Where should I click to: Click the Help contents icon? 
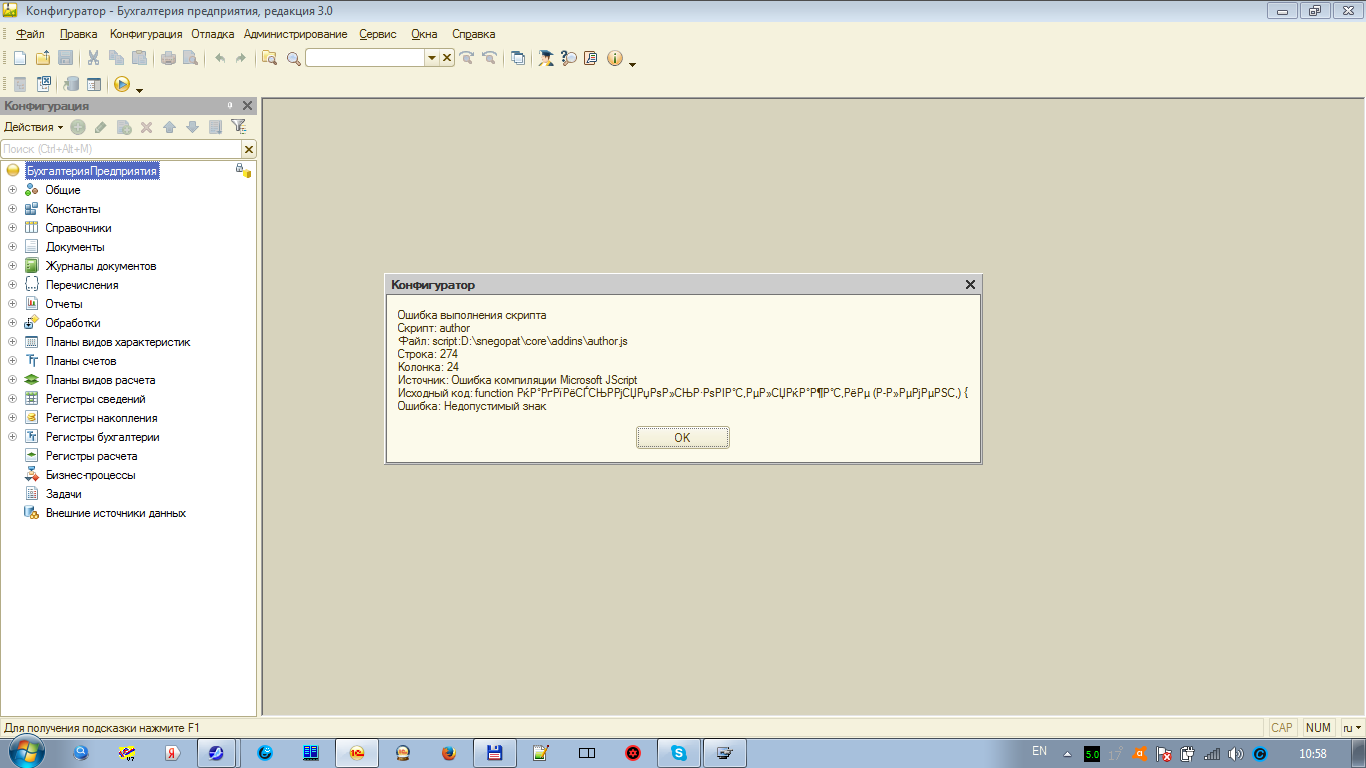591,58
